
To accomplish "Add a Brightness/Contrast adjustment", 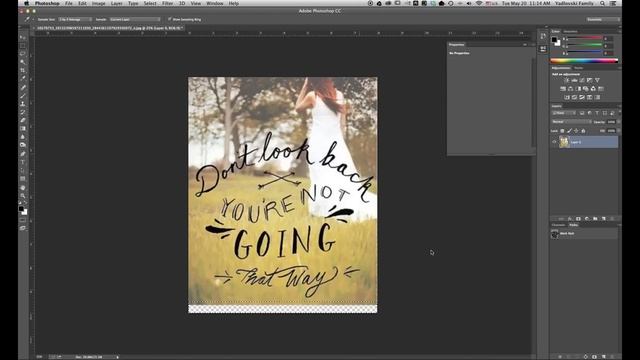I will [567, 80].
